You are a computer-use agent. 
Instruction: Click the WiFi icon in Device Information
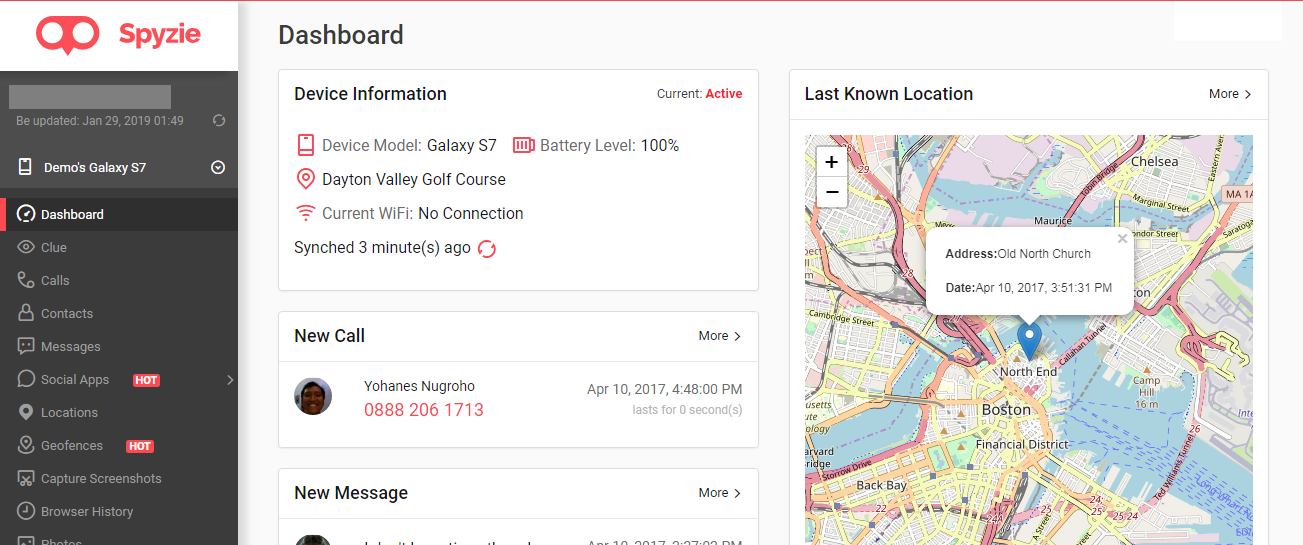pos(306,214)
